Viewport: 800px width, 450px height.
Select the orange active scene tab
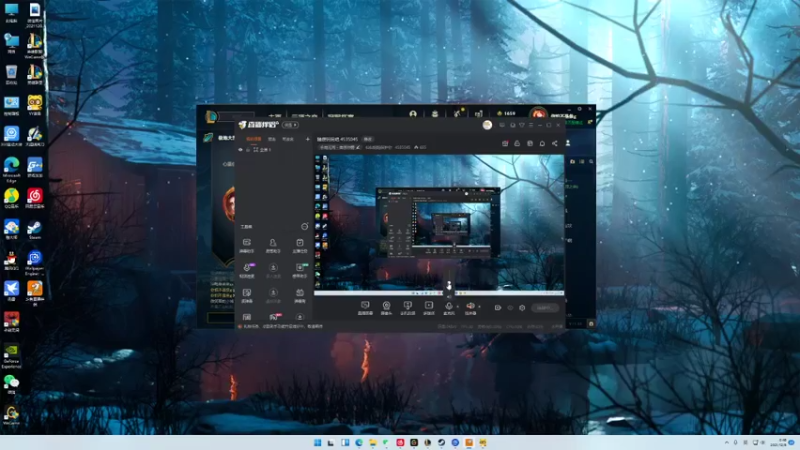coord(254,139)
